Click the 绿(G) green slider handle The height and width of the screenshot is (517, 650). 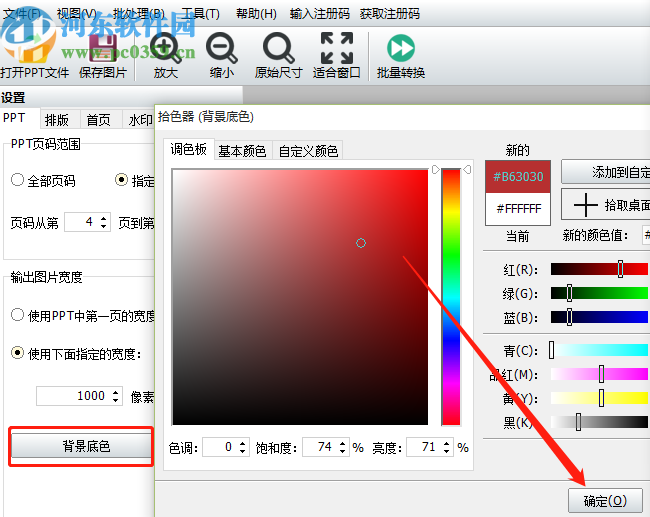pos(570,293)
